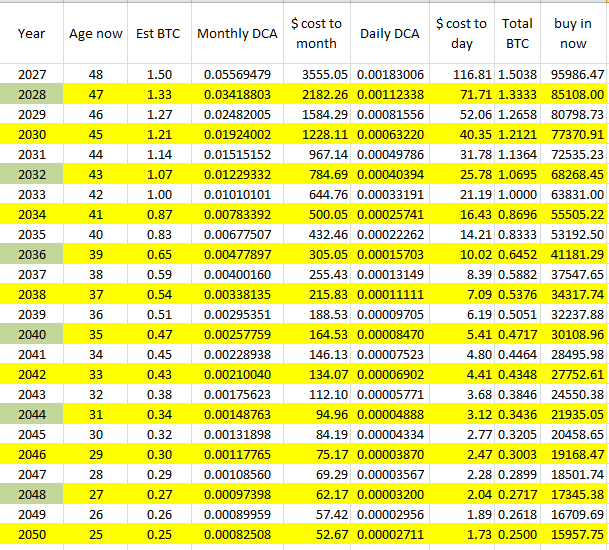This screenshot has width=609, height=550.
Task: Click the Total BTC value 1.0000
Action: pos(517,194)
